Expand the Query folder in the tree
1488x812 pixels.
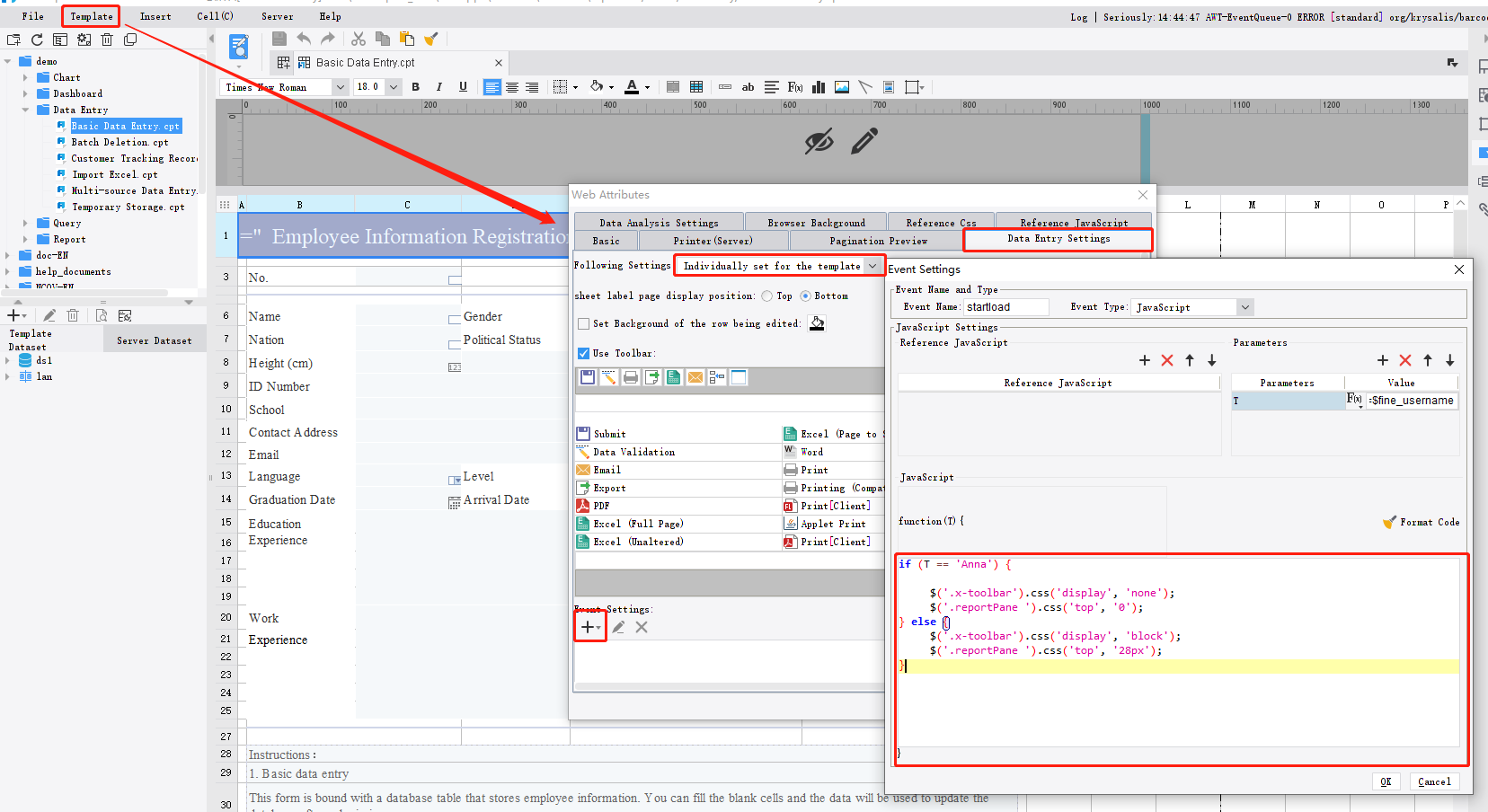point(26,222)
